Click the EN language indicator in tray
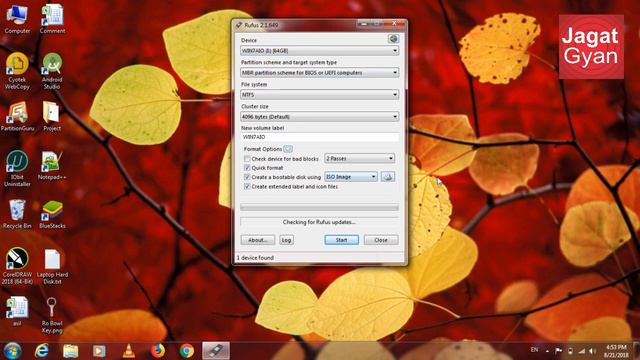The image size is (640, 360). pos(534,350)
